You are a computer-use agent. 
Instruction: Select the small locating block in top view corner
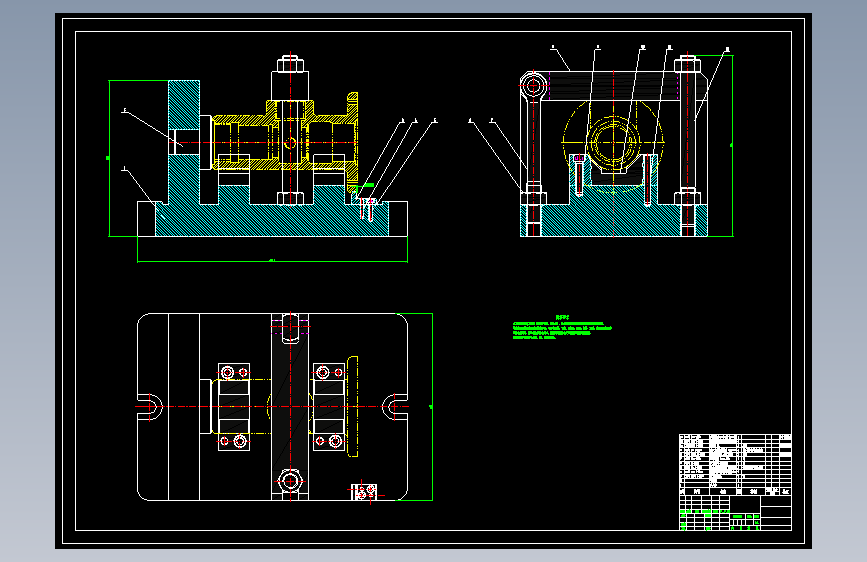[x=364, y=492]
